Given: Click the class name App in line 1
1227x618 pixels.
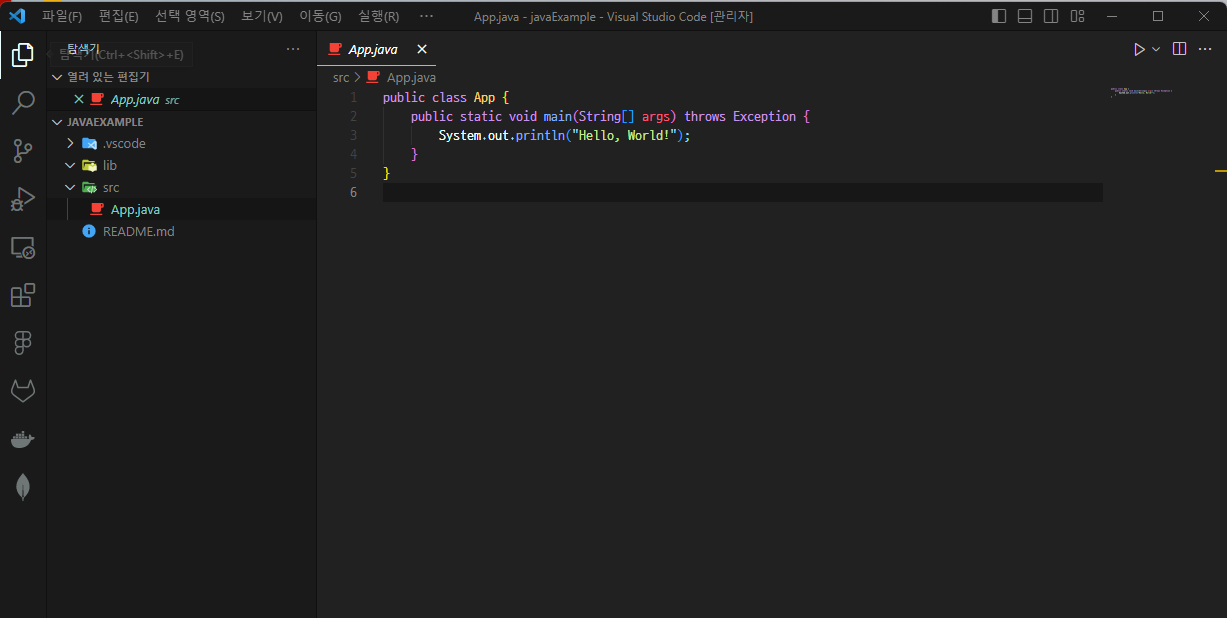Looking at the screenshot, I should coord(484,97).
